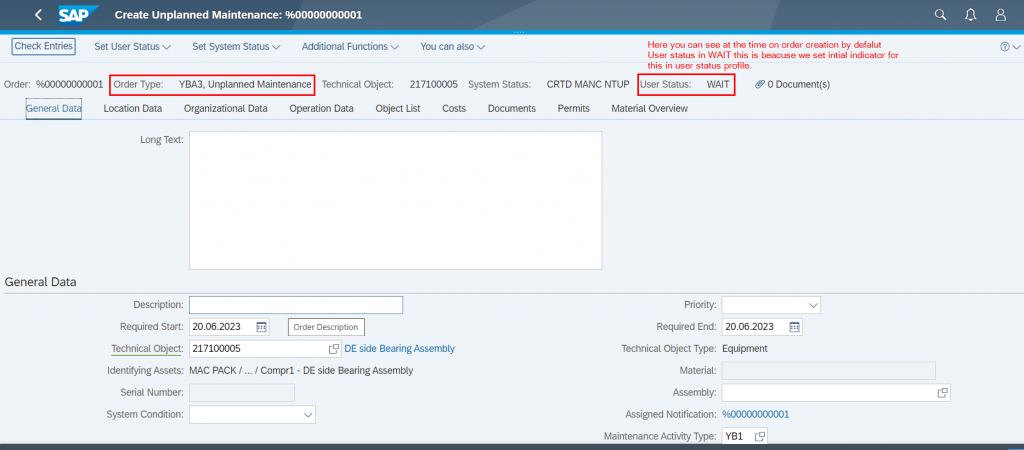Click the User Status value WAIT
This screenshot has width=1024, height=450.
point(718,84)
